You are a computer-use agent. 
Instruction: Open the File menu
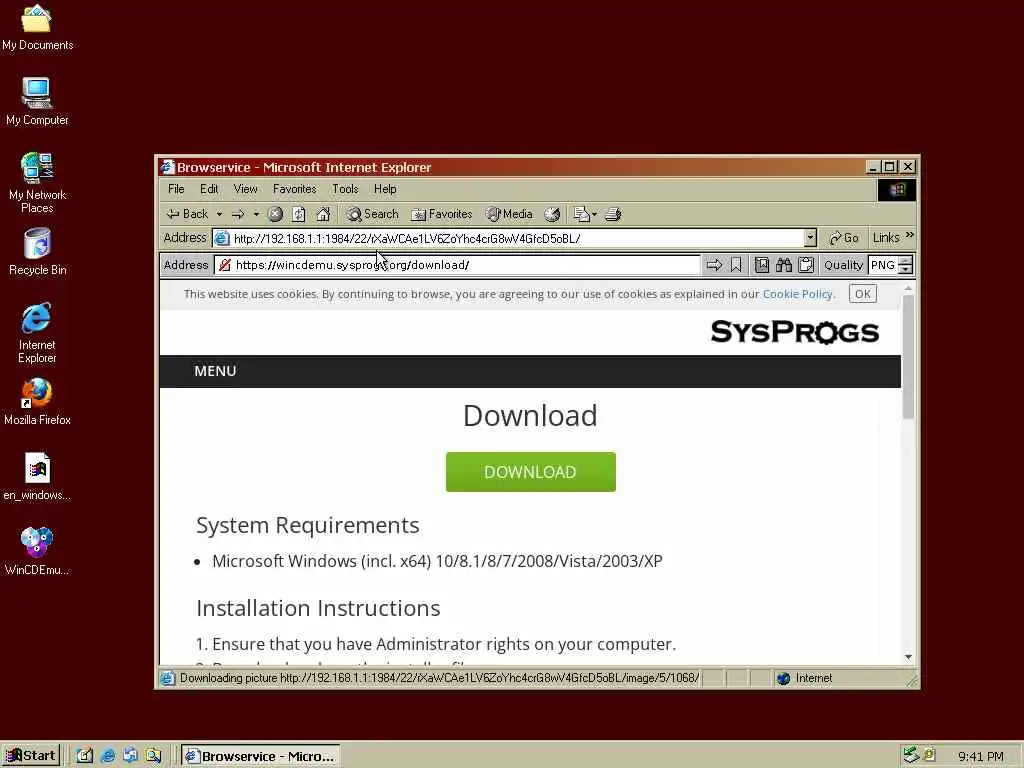[x=176, y=189]
